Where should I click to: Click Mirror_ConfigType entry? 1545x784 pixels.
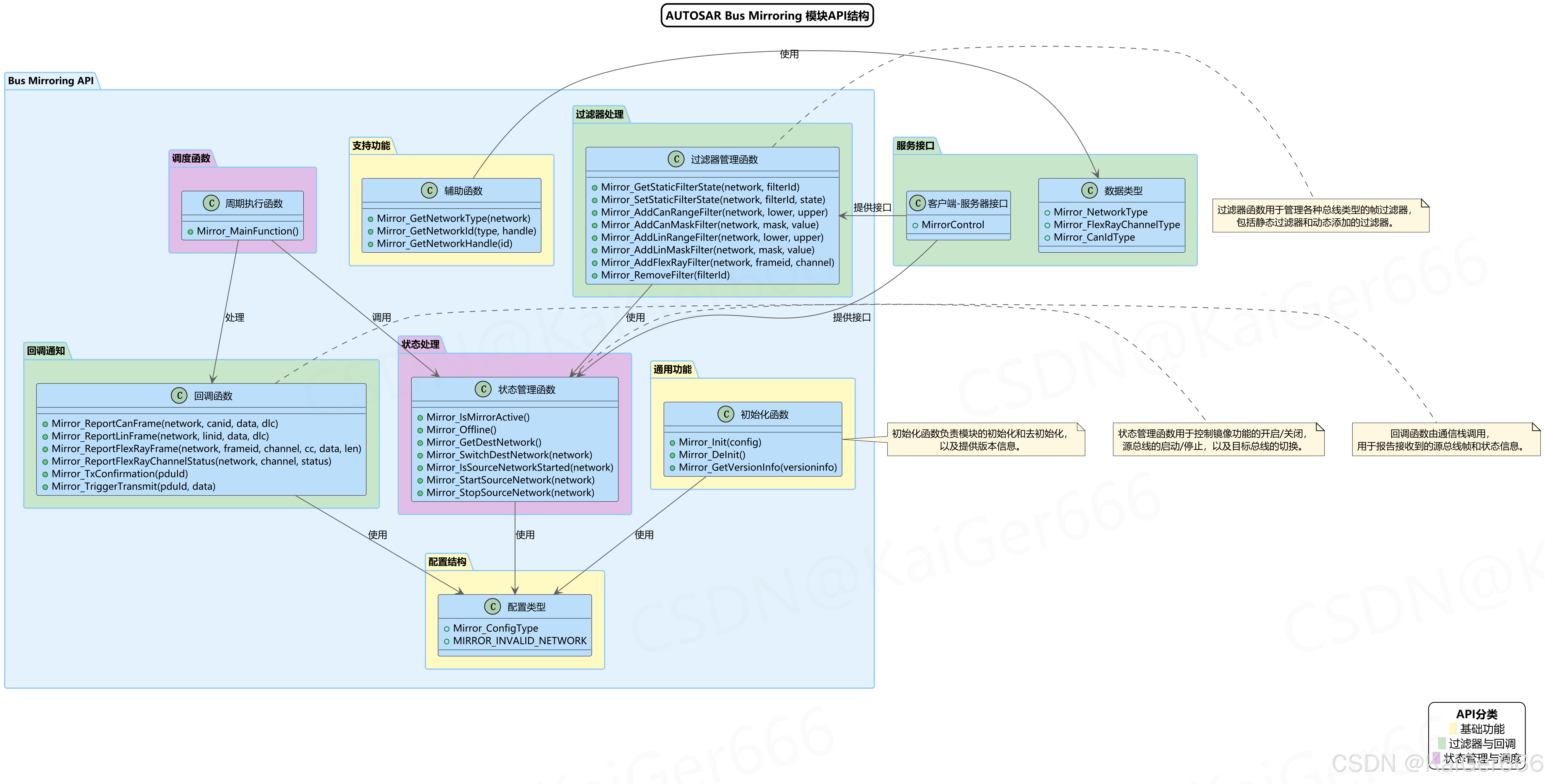click(x=491, y=629)
